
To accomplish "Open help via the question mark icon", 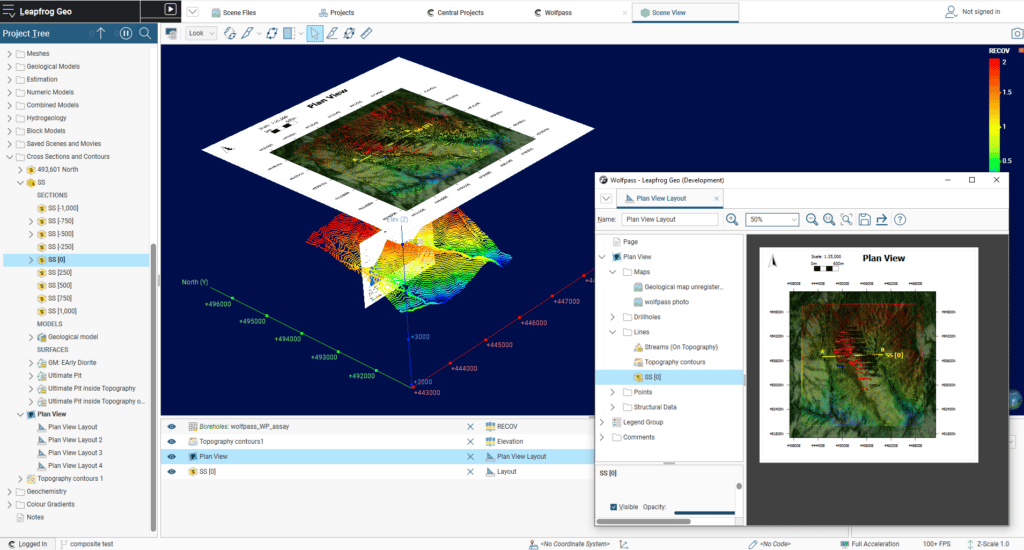I will [x=900, y=219].
